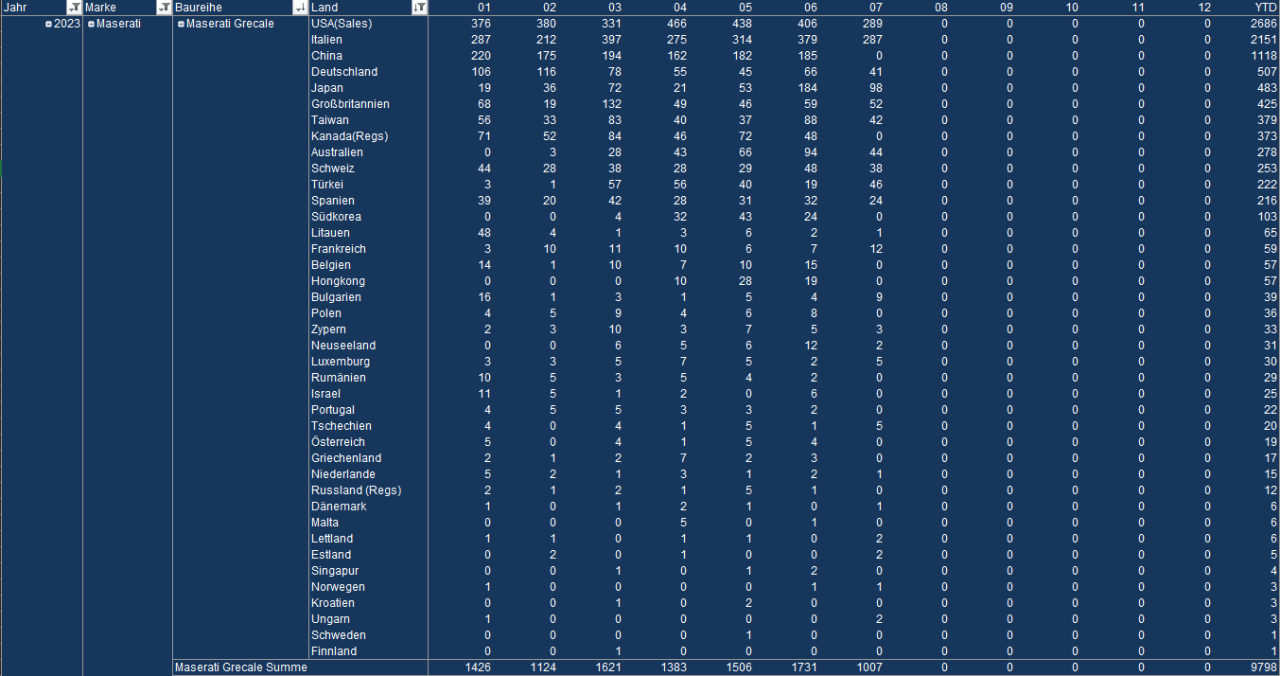Open the Land filter dropdown button
Image resolution: width=1280 pixels, height=676 pixels.
(419, 8)
